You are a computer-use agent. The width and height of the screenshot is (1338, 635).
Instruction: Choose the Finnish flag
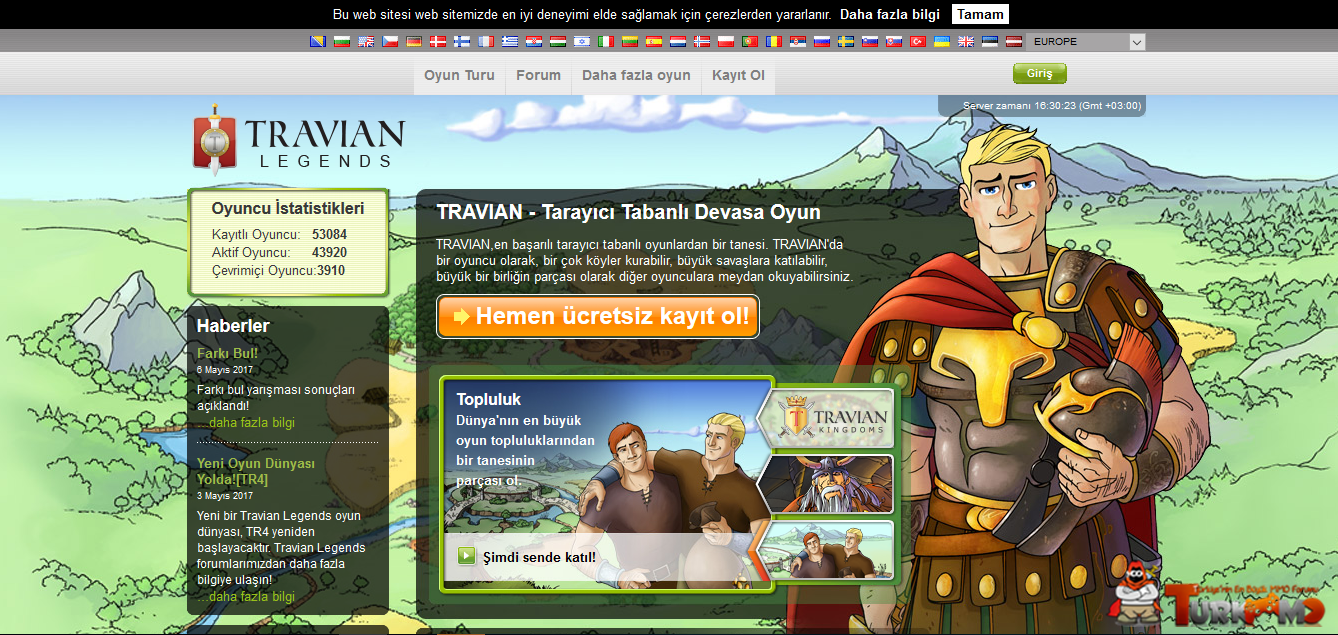pos(462,41)
